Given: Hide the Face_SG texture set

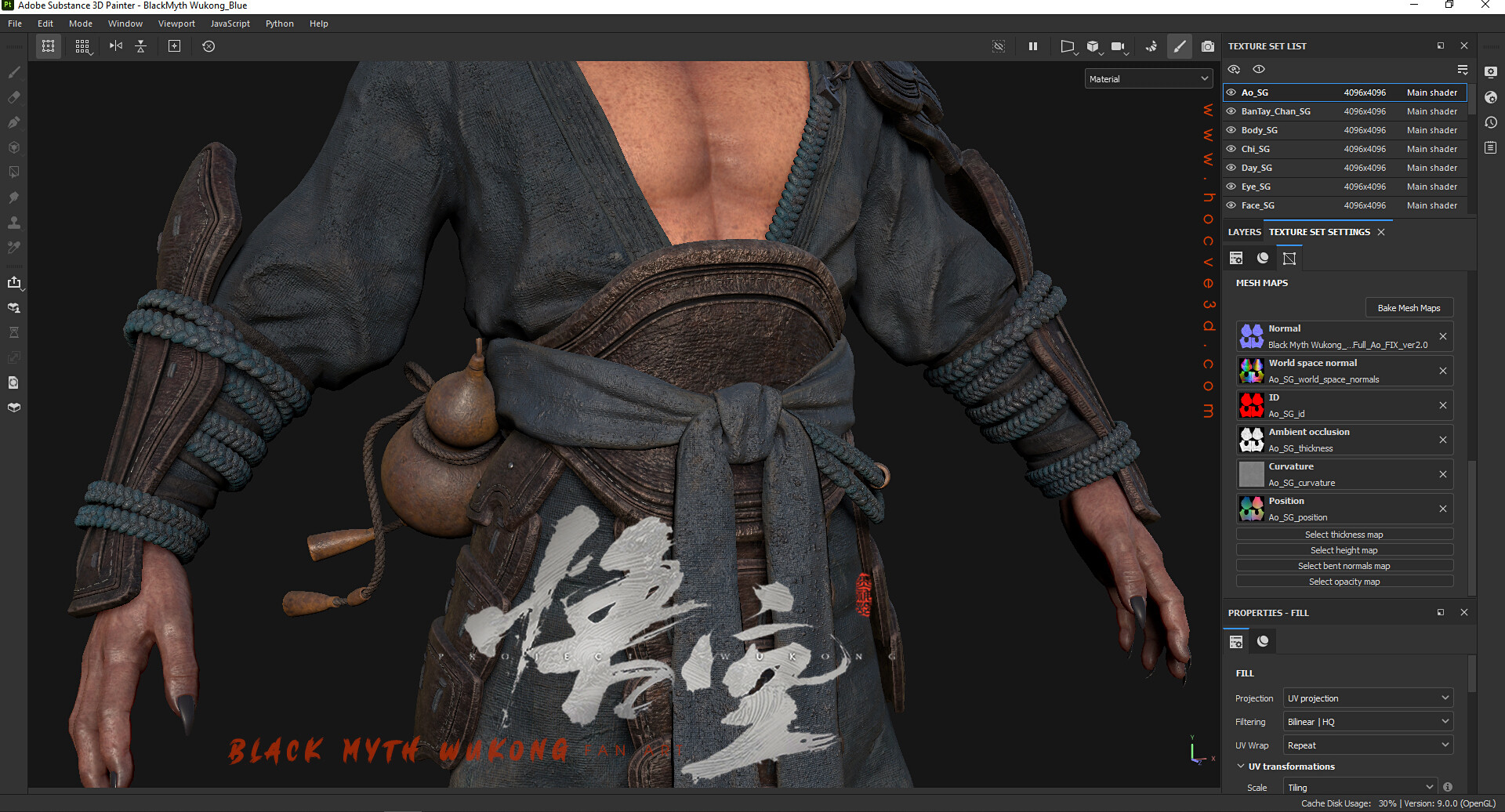Looking at the screenshot, I should tap(1231, 205).
